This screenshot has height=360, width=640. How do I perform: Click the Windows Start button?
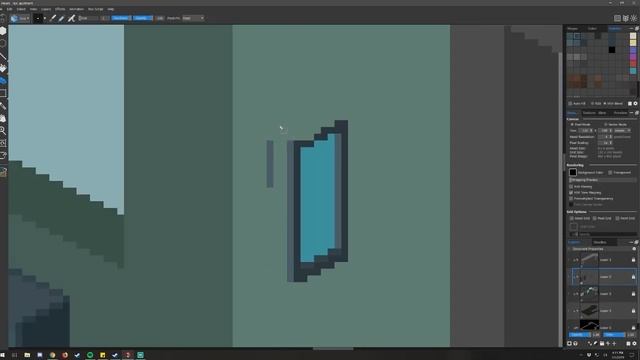tap(3, 355)
